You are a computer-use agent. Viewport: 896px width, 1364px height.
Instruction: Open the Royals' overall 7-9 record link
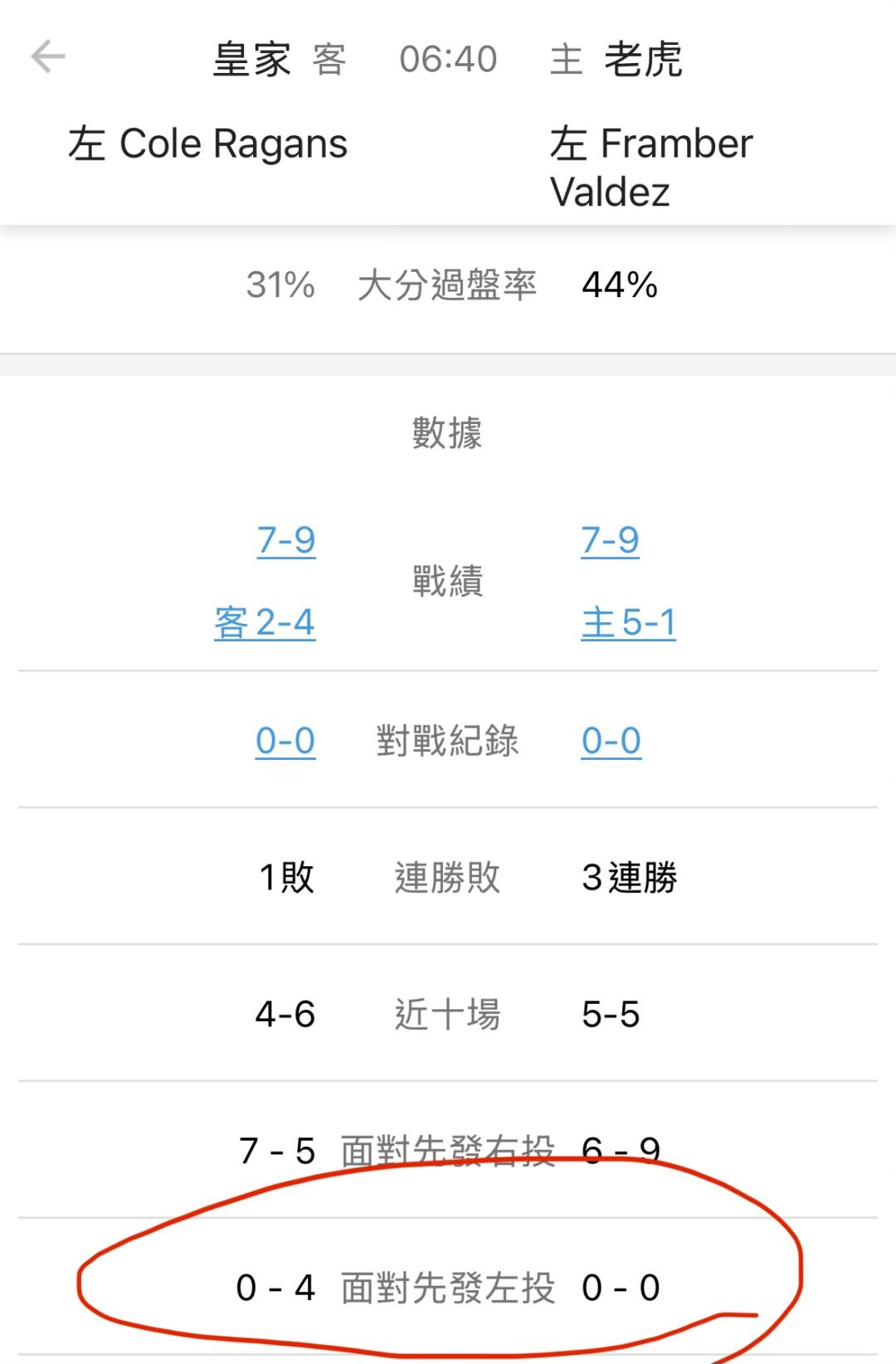coord(286,540)
